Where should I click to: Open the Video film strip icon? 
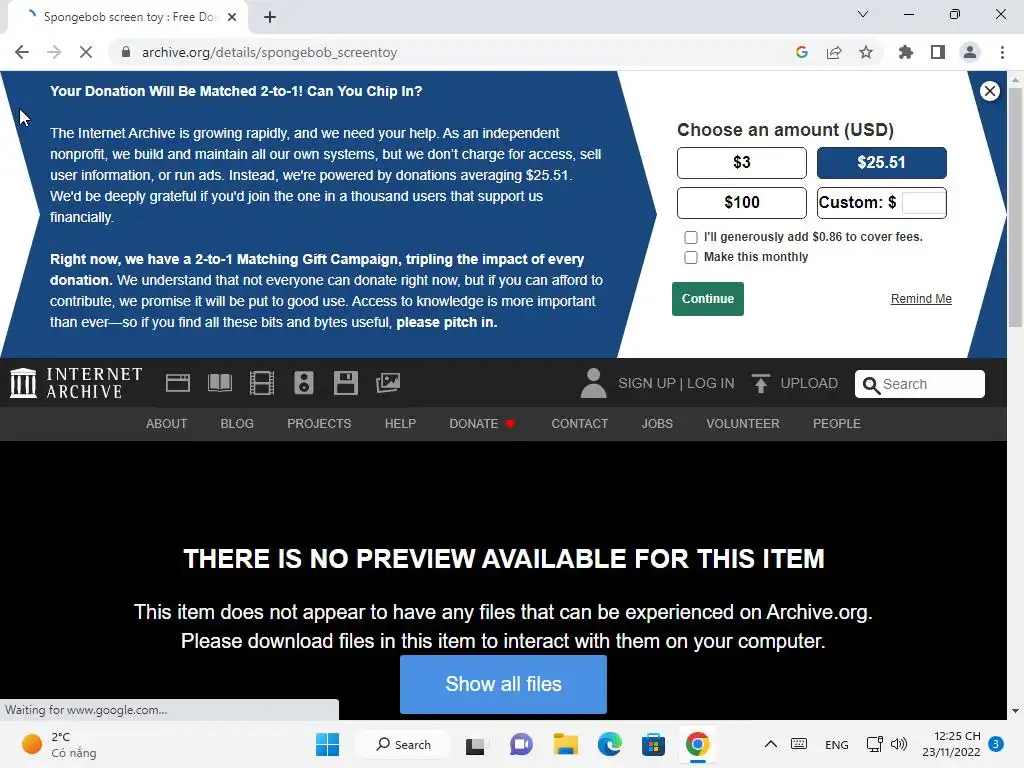coord(262,383)
